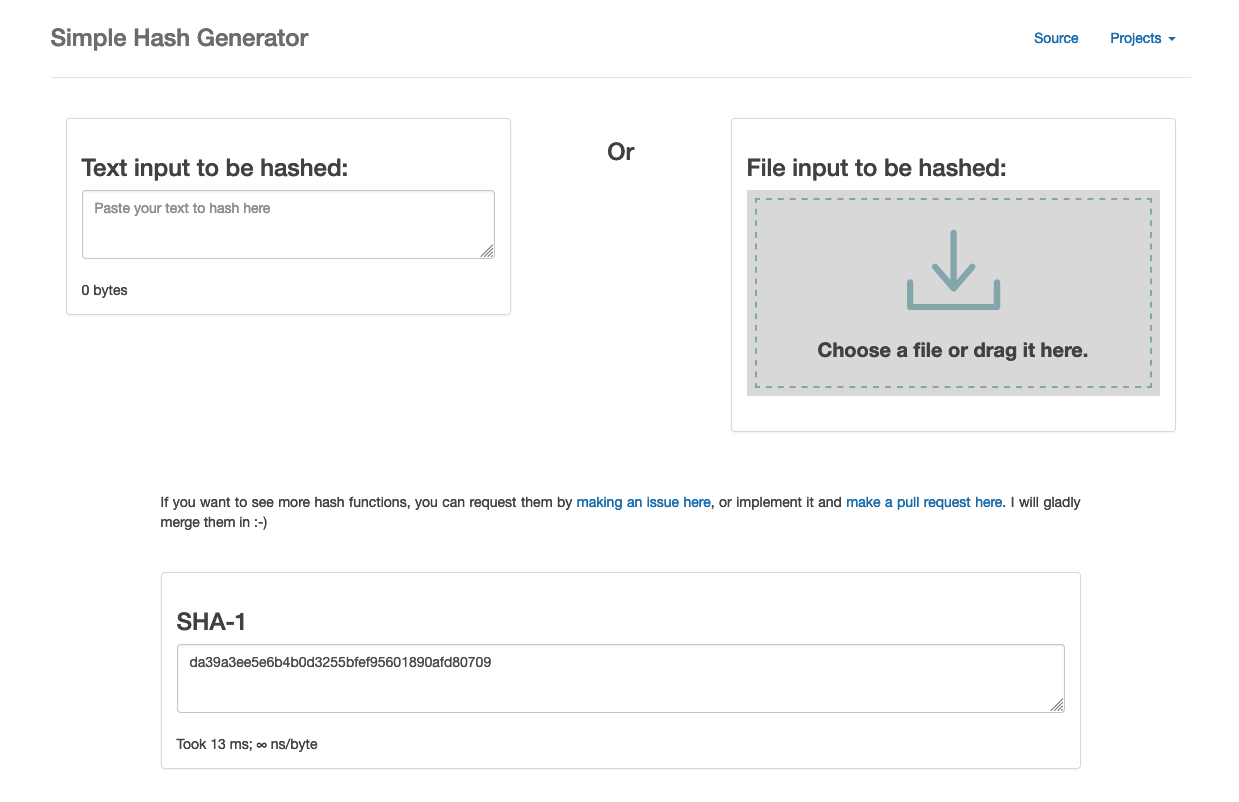The image size is (1239, 802).
Task: Click the SHA-1 section heading
Action: point(212,622)
